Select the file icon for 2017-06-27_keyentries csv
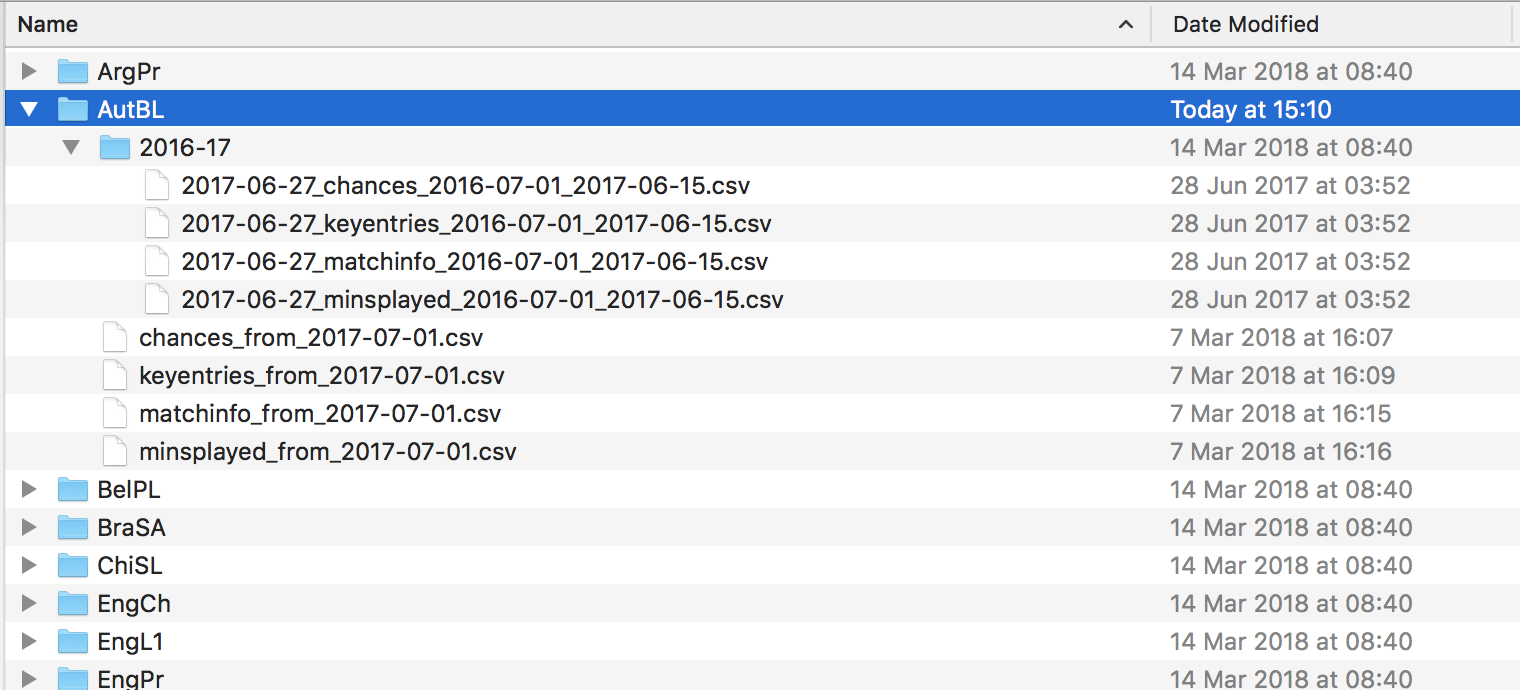 pyautogui.click(x=158, y=223)
